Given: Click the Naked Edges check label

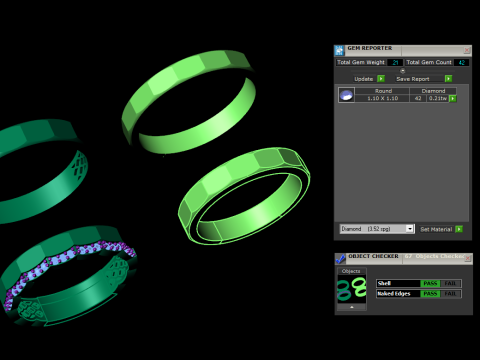Looking at the screenshot, I should pyautogui.click(x=394, y=294).
